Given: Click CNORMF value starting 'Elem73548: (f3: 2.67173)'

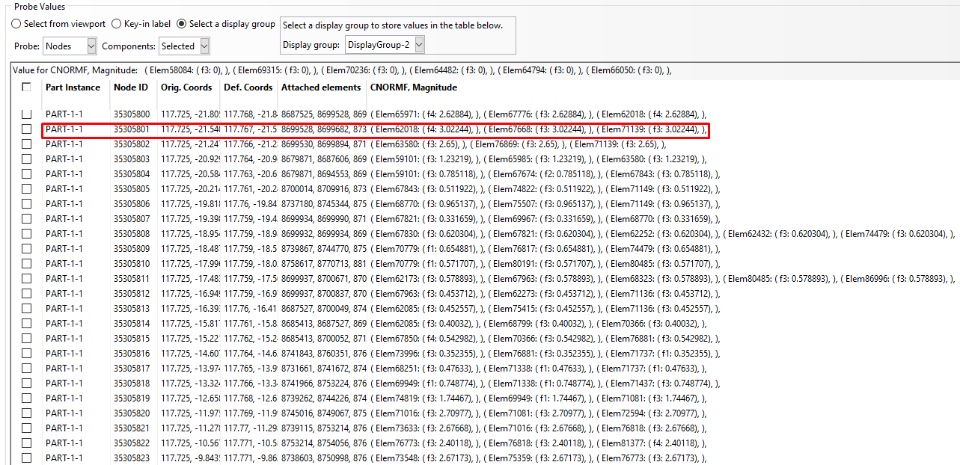Looking at the screenshot, I should 539,458.
